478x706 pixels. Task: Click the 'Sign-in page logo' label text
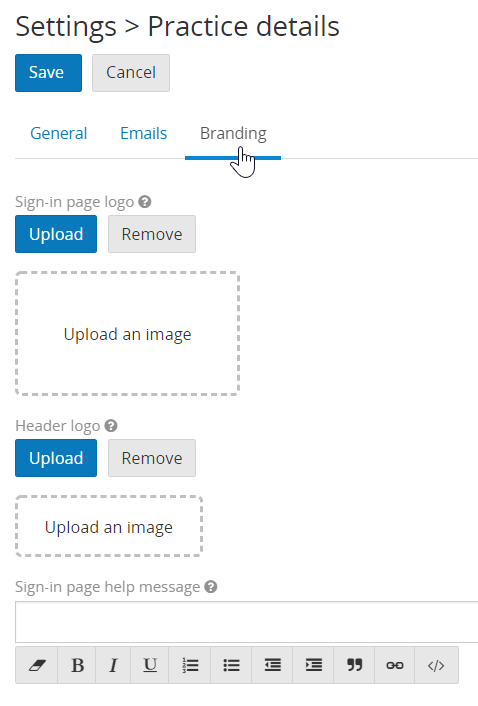75,202
